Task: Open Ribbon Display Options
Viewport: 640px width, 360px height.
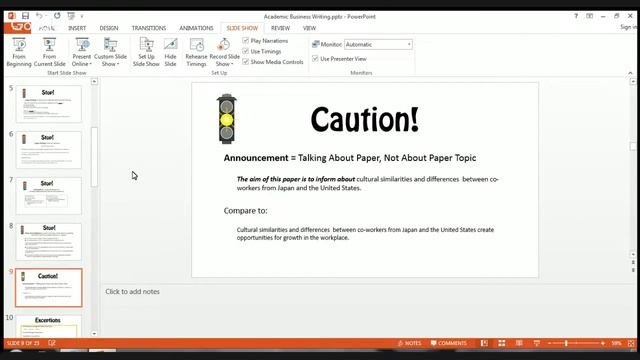Action: pos(589,16)
